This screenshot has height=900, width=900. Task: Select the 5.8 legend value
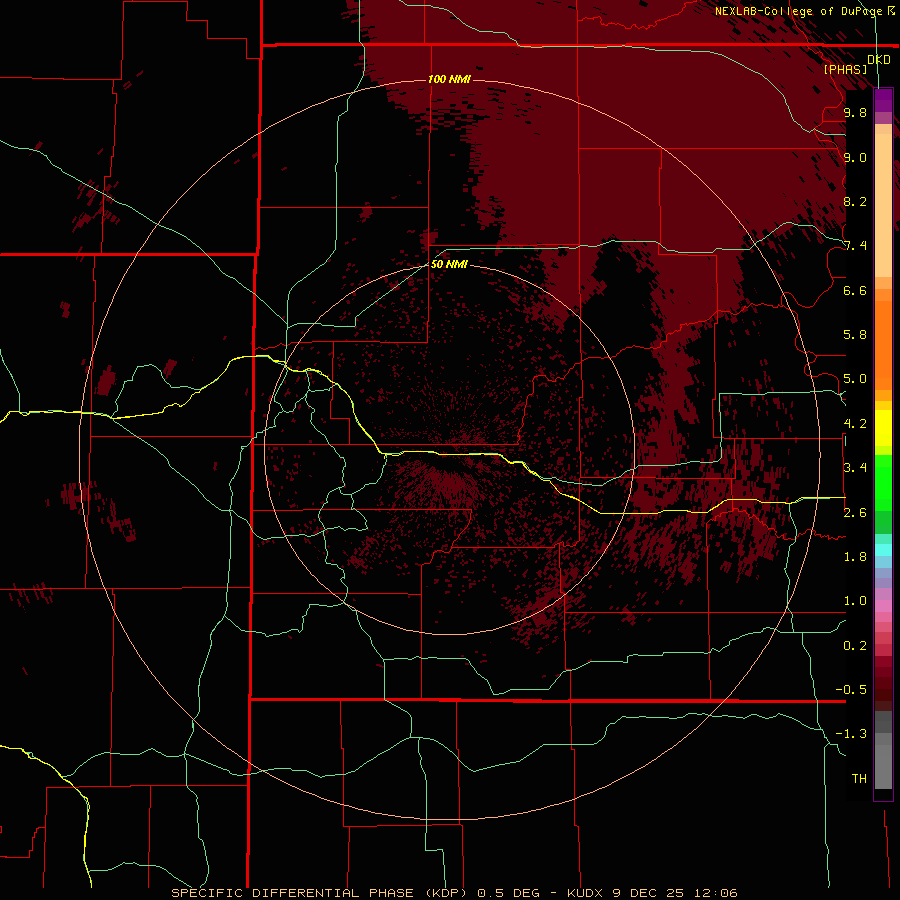[x=855, y=335]
